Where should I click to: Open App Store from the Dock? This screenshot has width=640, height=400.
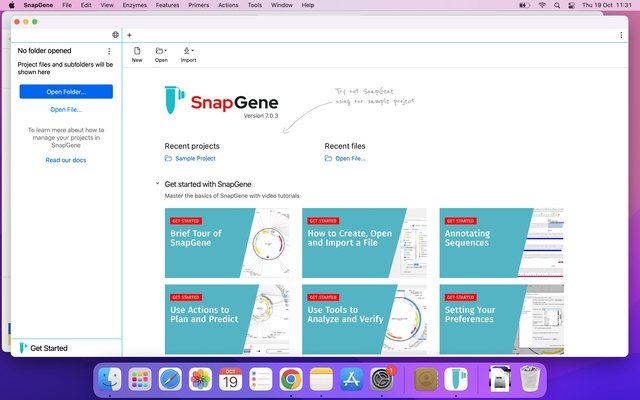[351, 379]
